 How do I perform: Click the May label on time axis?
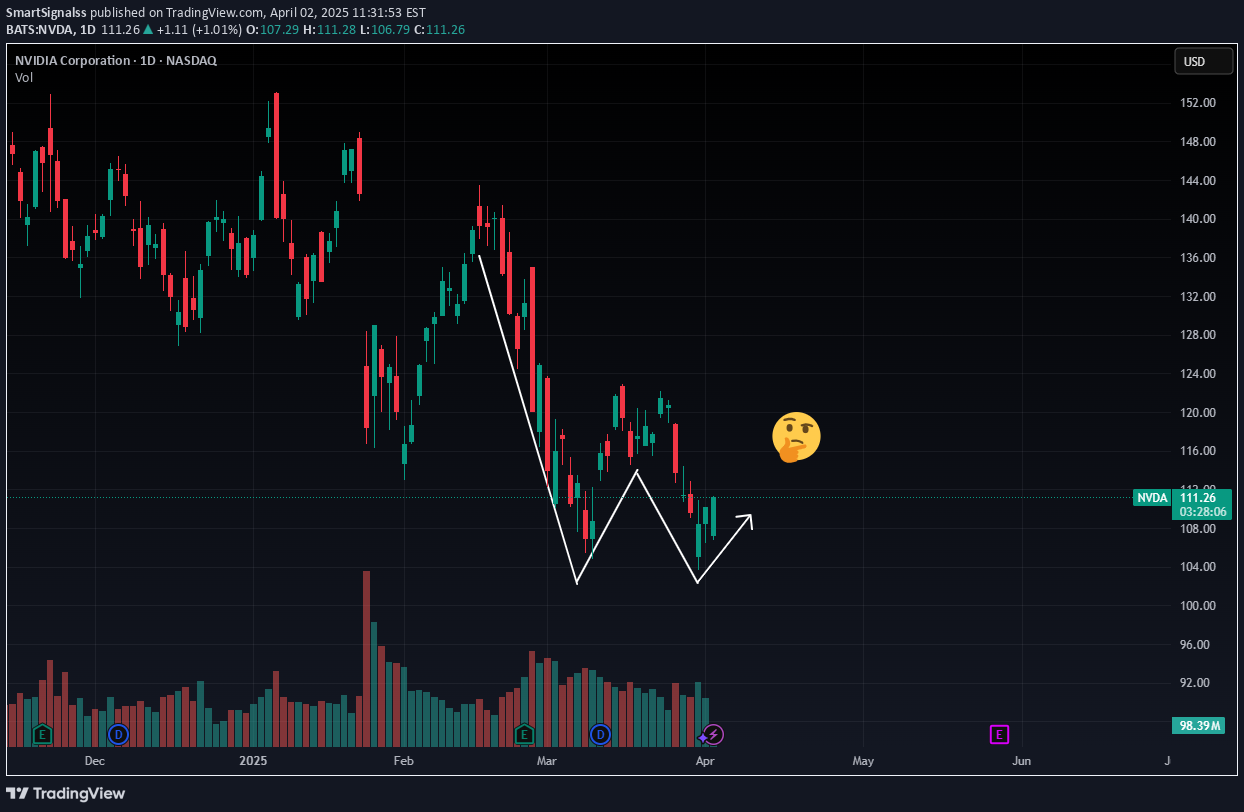coord(863,761)
